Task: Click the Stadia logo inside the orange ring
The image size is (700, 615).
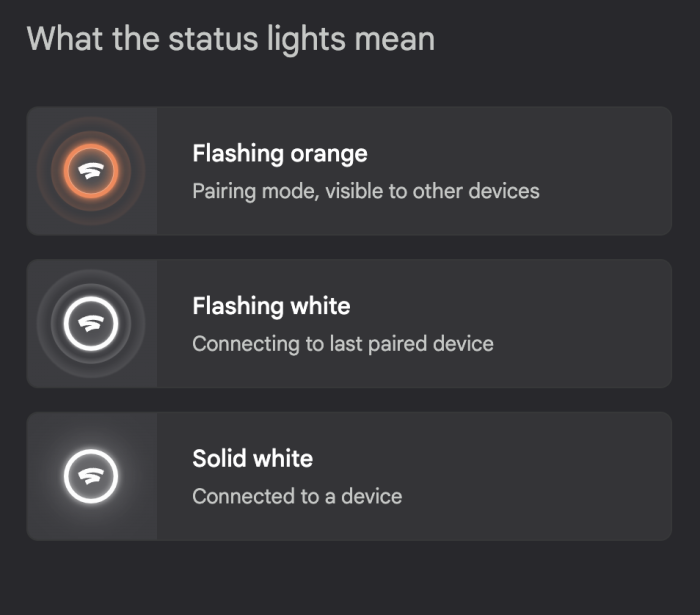Action: 91,170
